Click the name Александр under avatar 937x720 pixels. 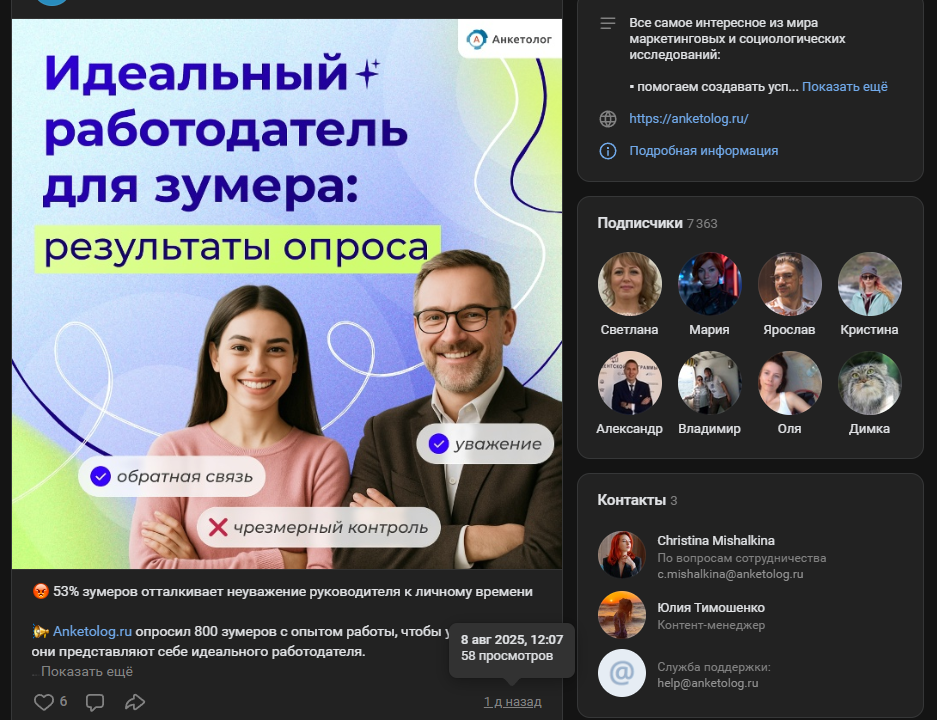[x=629, y=429]
